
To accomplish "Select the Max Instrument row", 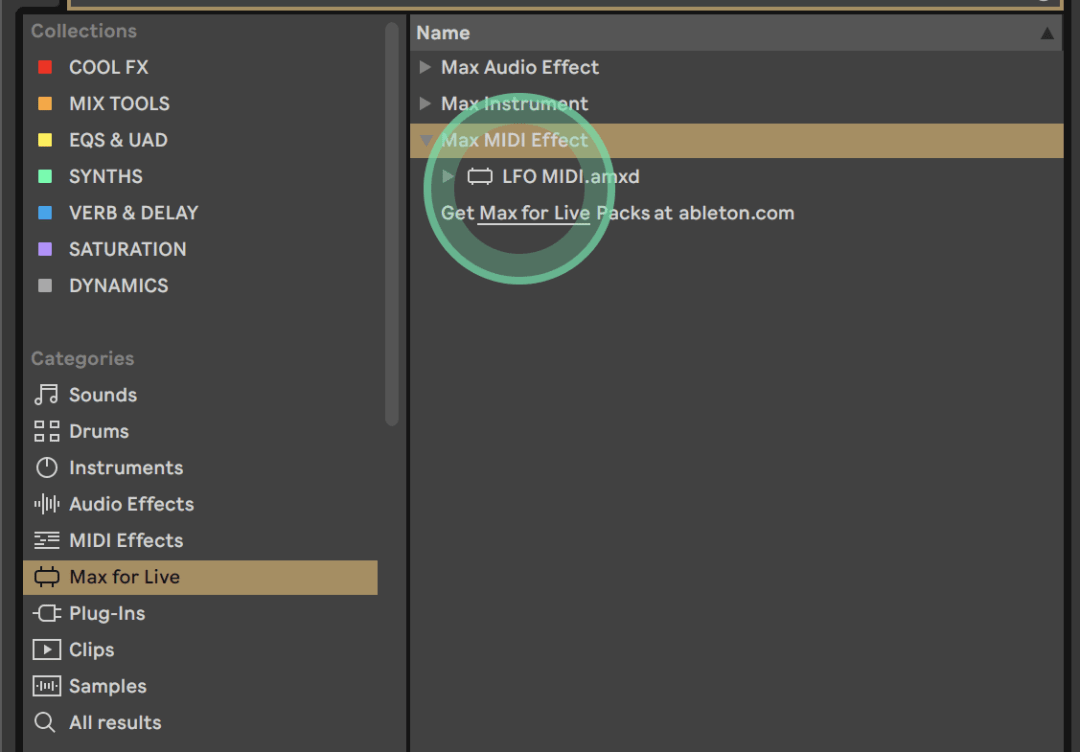I will (x=736, y=103).
